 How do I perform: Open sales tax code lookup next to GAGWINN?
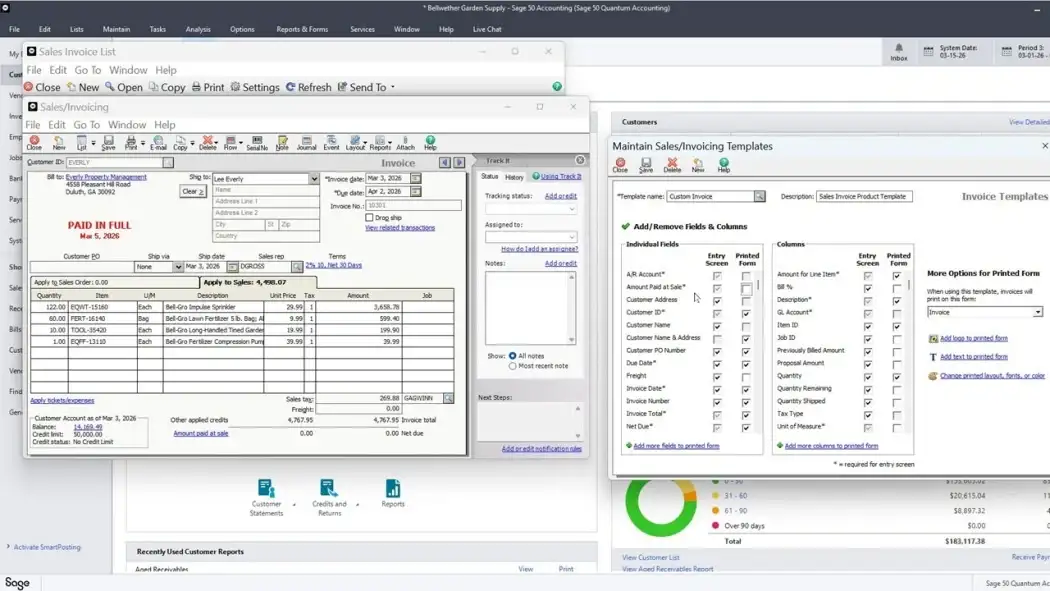click(448, 398)
